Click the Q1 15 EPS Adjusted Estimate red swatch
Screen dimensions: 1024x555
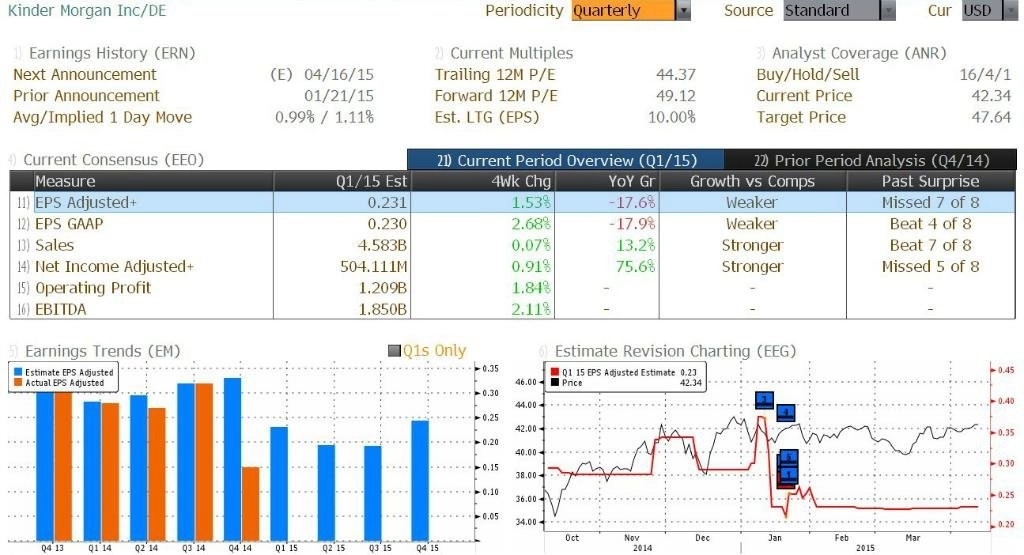555,372
